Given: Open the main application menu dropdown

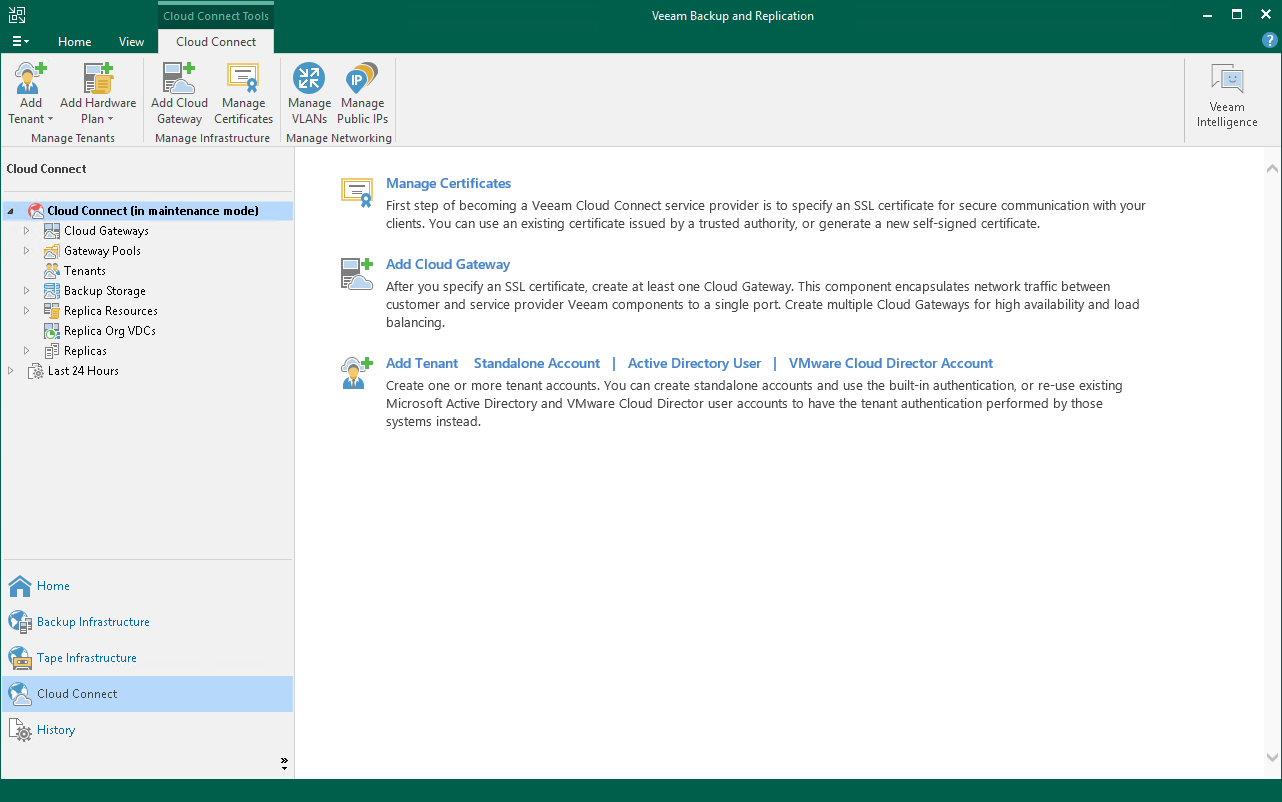Looking at the screenshot, I should click(x=20, y=42).
